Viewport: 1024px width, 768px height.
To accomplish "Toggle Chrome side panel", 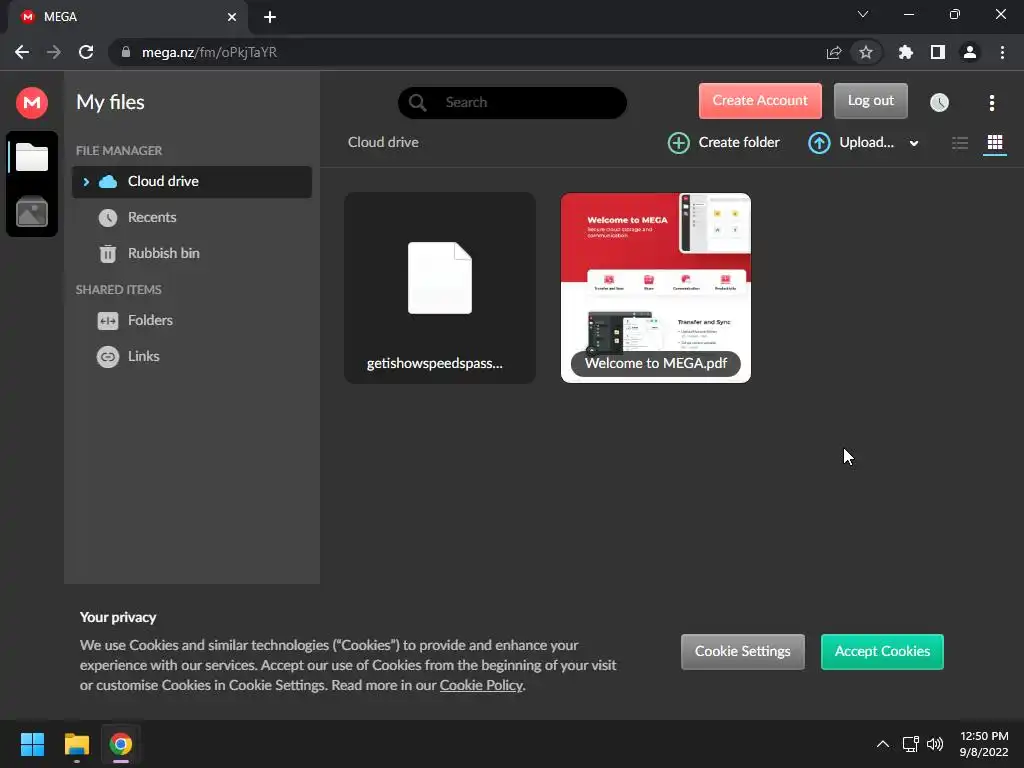I will pyautogui.click(x=937, y=52).
